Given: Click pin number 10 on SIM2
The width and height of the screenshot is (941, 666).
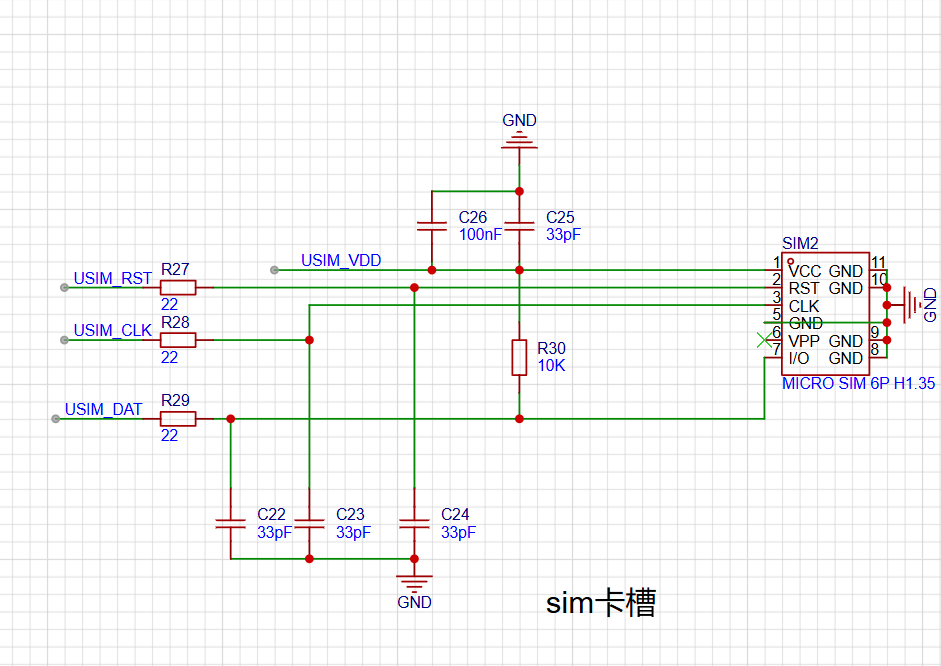Looking at the screenshot, I should (878, 280).
